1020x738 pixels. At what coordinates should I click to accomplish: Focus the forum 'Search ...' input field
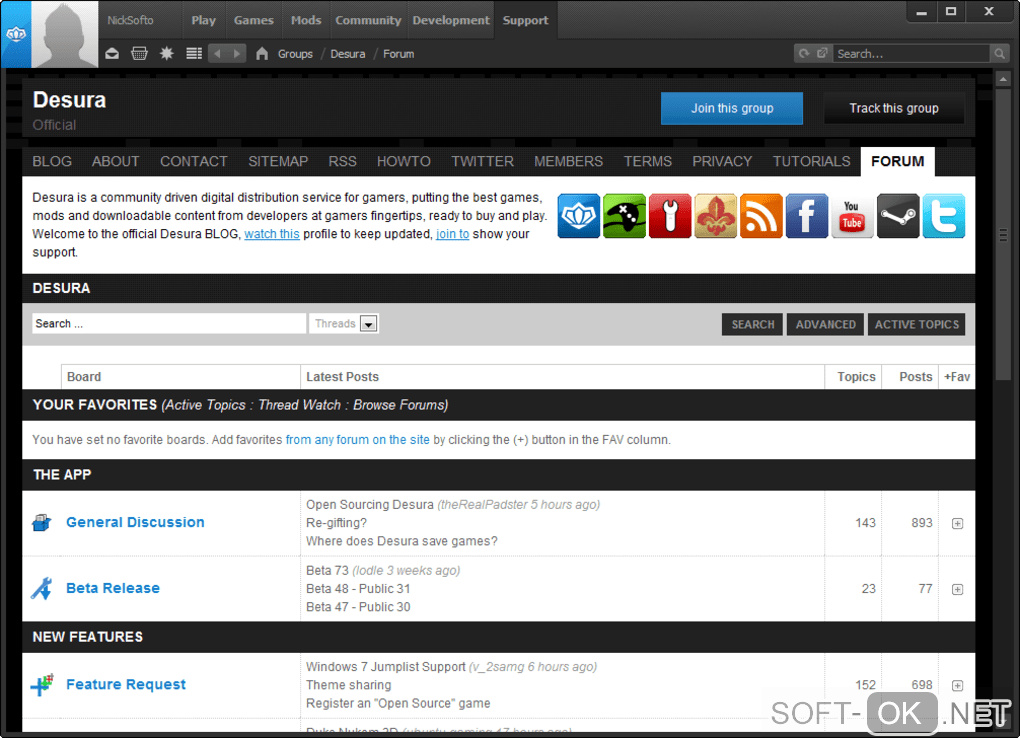(x=169, y=323)
